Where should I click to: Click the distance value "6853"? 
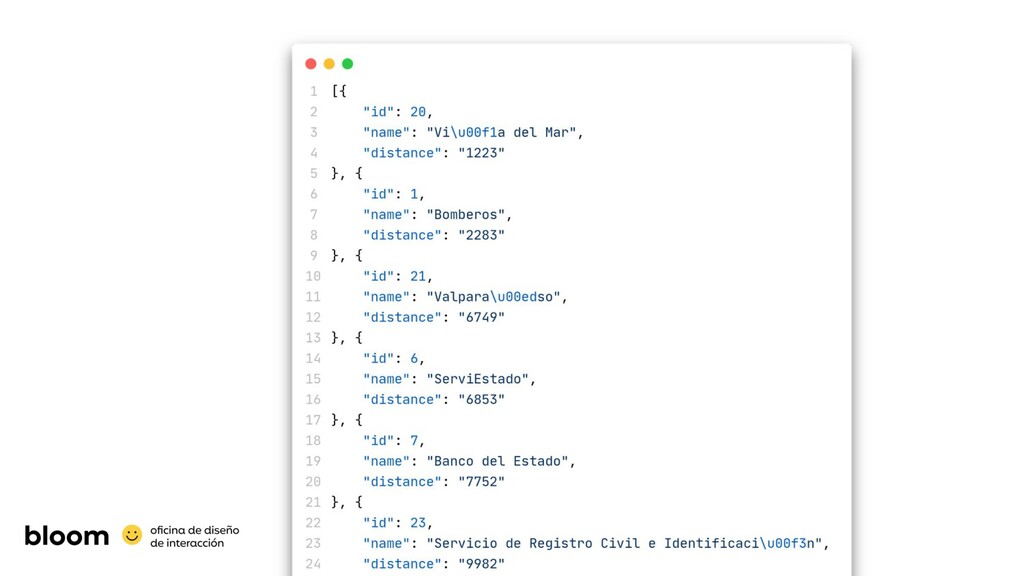tap(481, 400)
